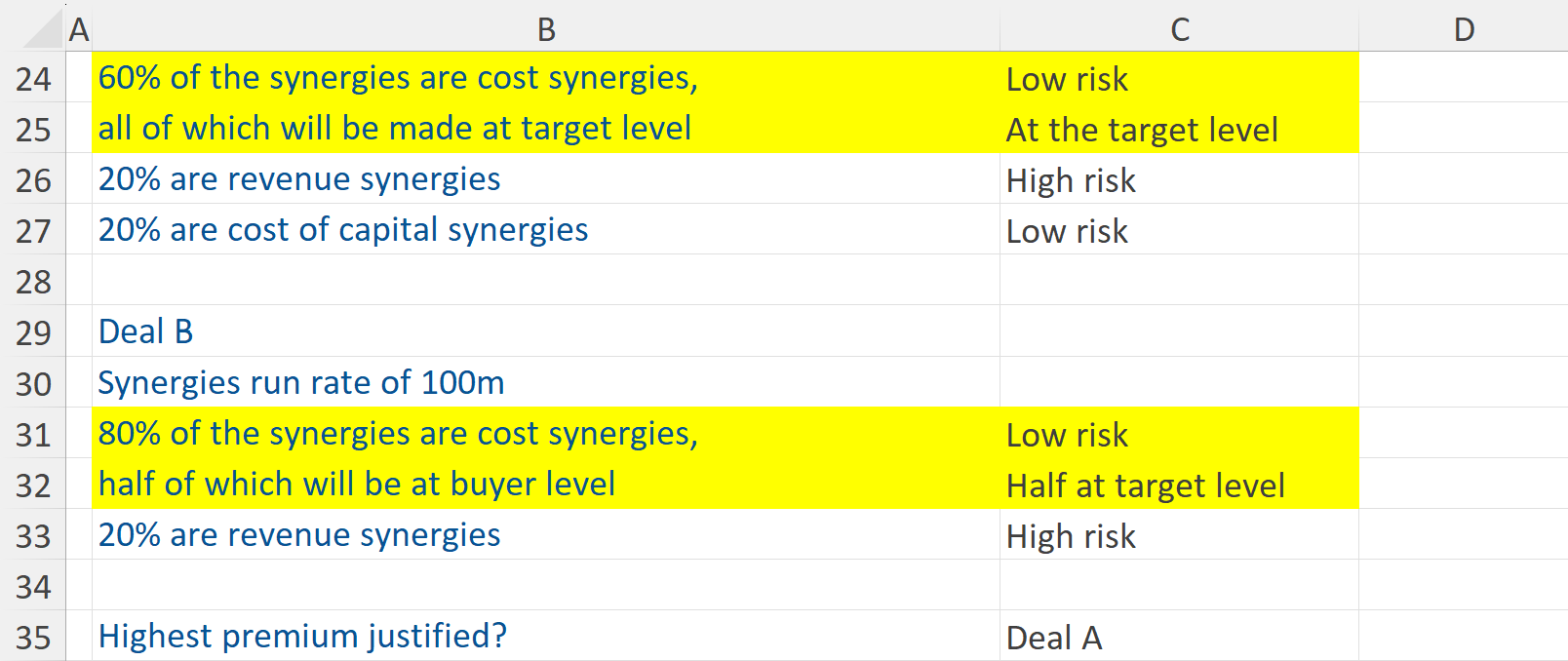Select column C header
The image size is (1568, 661).
pyautogui.click(x=1180, y=29)
